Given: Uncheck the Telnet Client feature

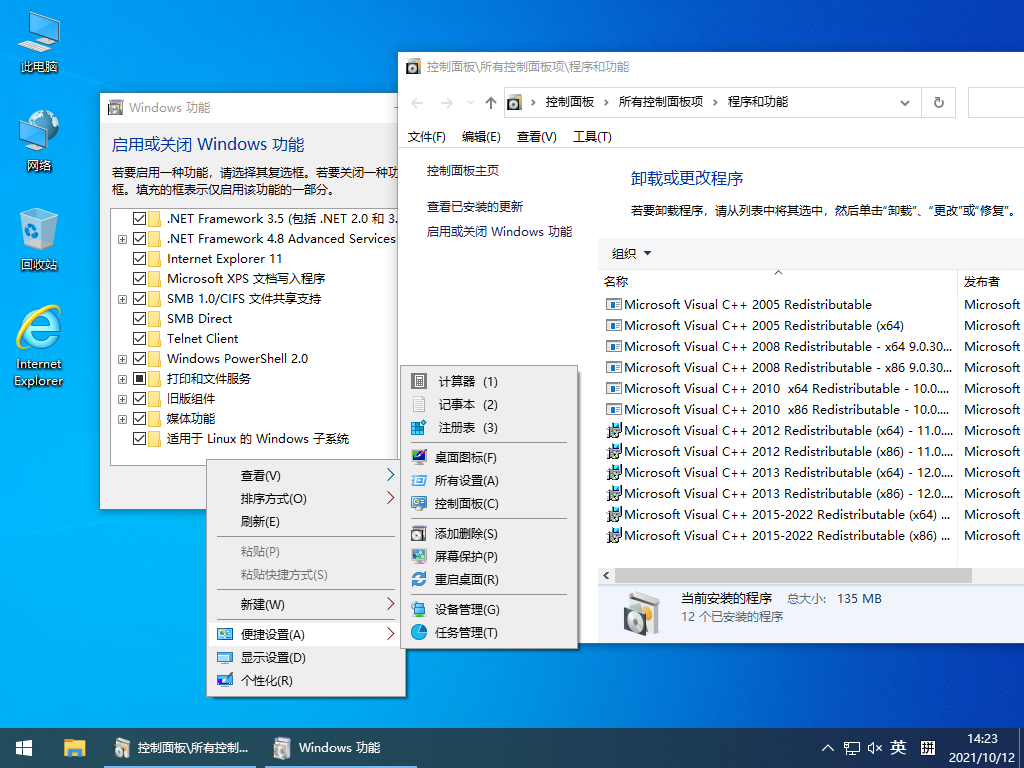Looking at the screenshot, I should point(139,339).
